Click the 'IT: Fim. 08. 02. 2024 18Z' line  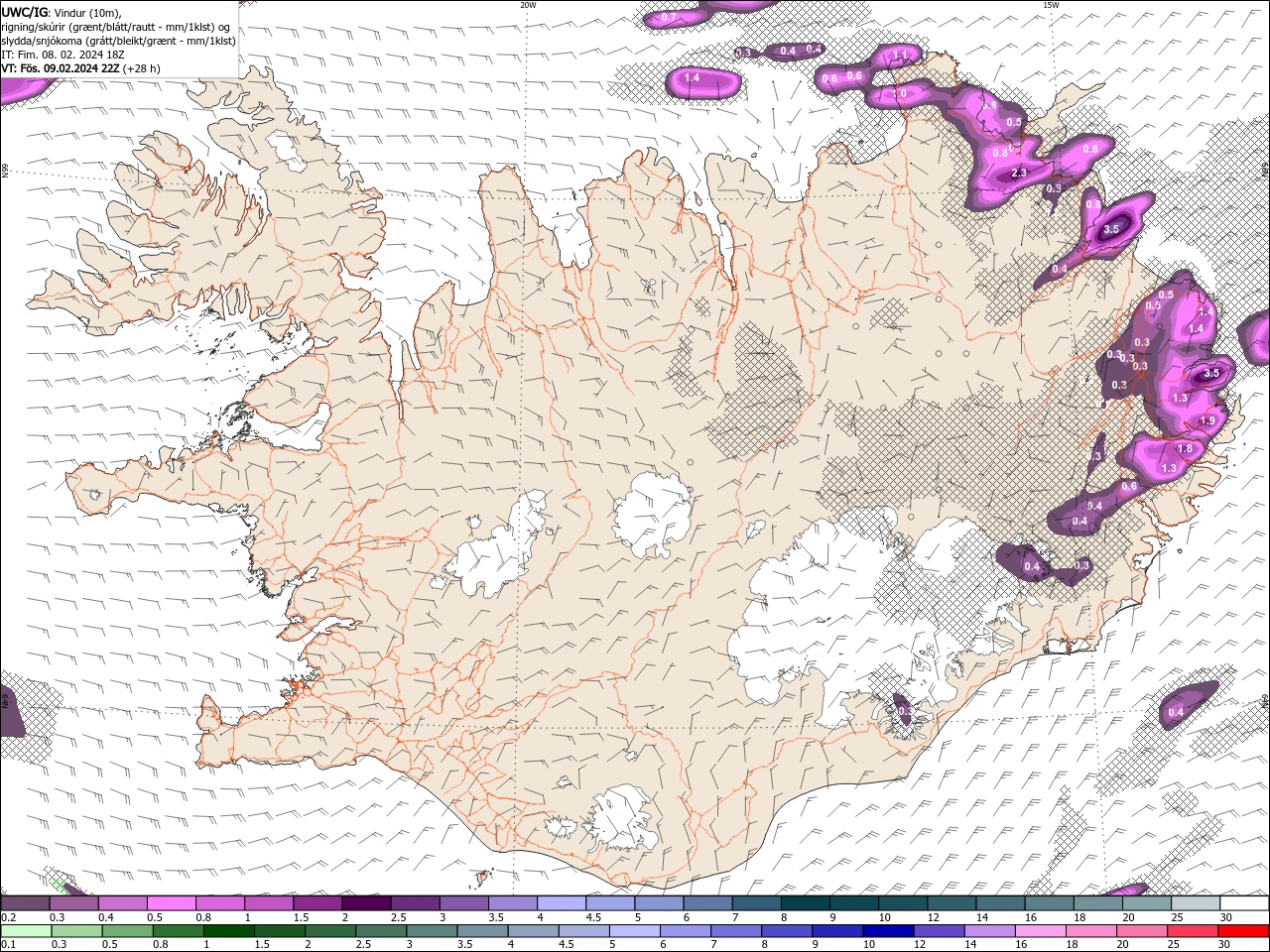(63, 55)
